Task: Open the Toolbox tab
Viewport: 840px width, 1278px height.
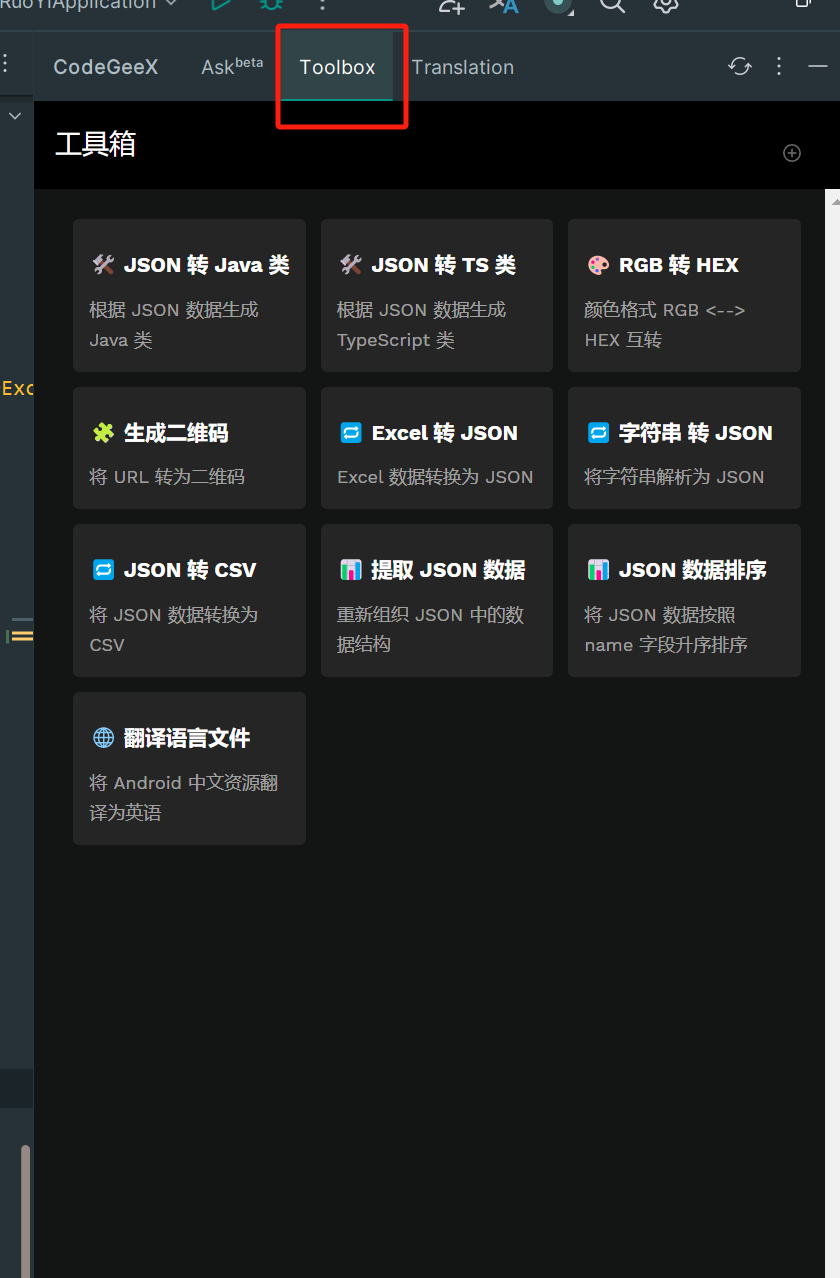Action: click(x=337, y=67)
